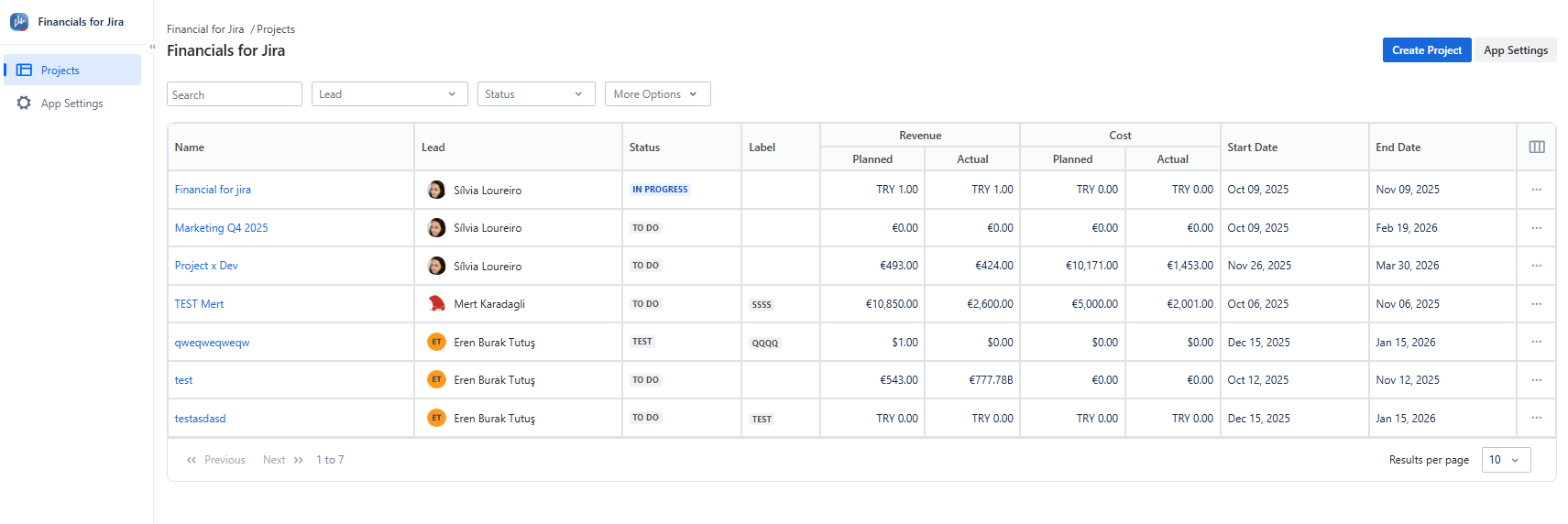
Task: Open row actions menu for test project
Action: click(1537, 380)
